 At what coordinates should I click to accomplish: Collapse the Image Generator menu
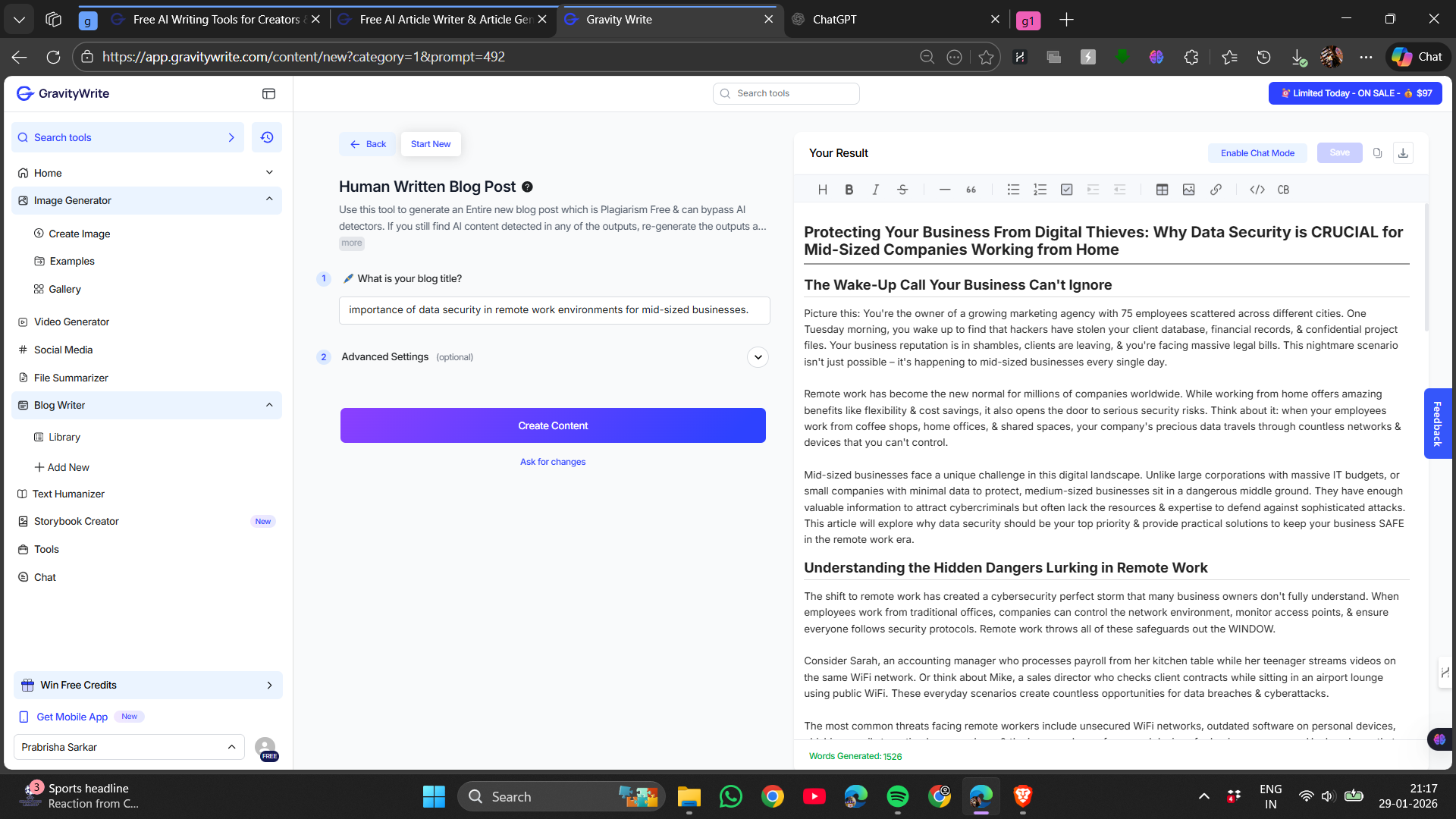269,199
